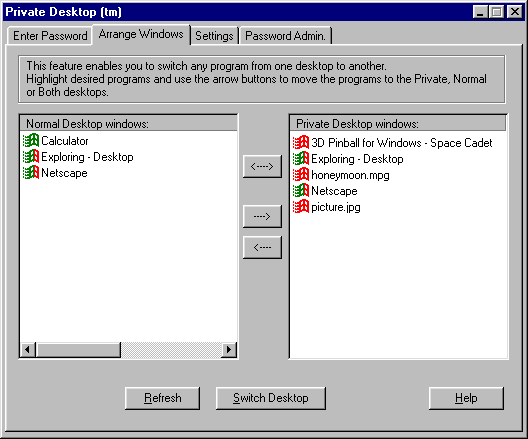Switch to the Settings tab
528x439 pixels.
point(214,36)
